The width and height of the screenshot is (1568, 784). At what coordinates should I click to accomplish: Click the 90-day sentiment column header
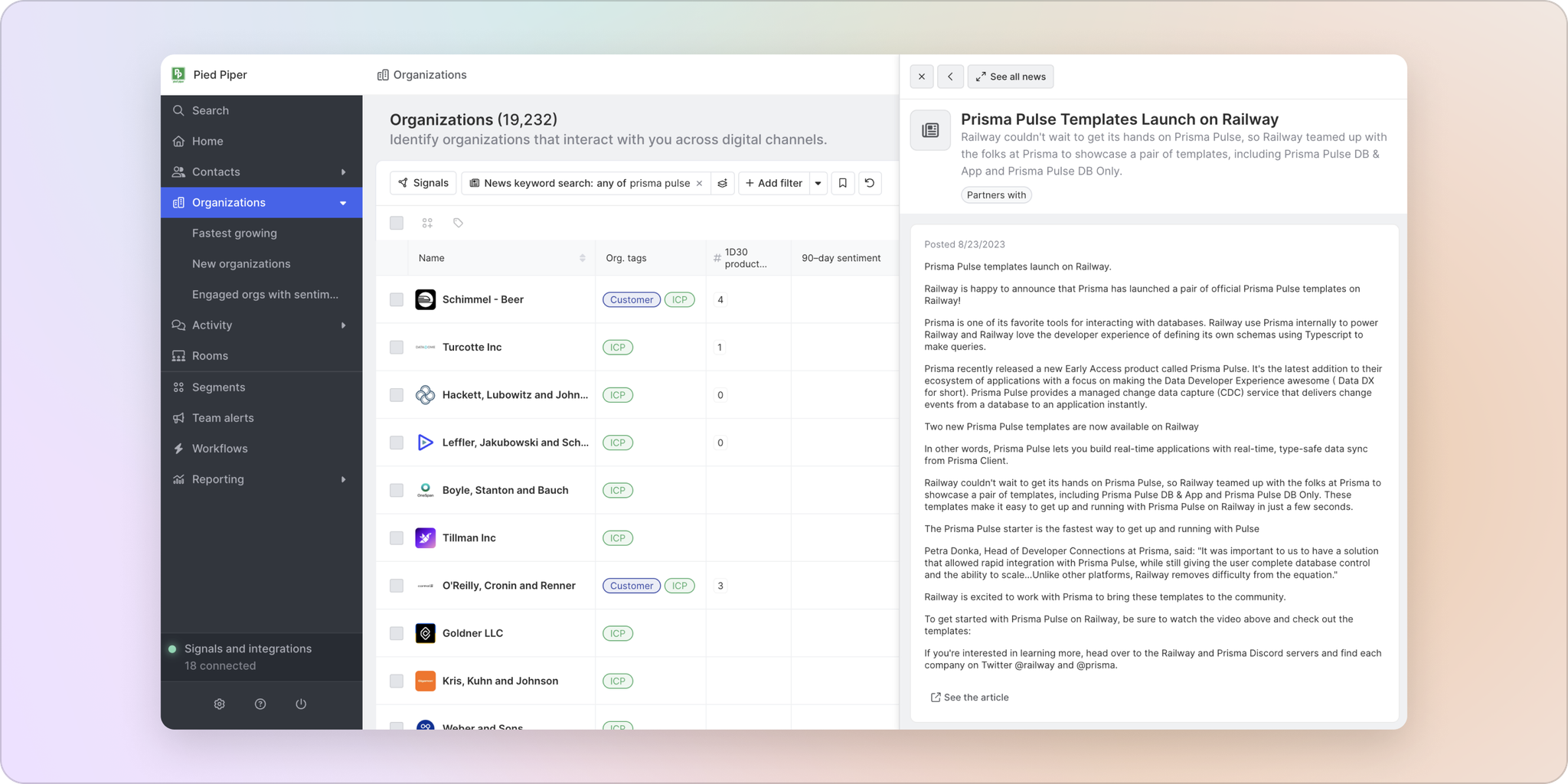(x=841, y=258)
